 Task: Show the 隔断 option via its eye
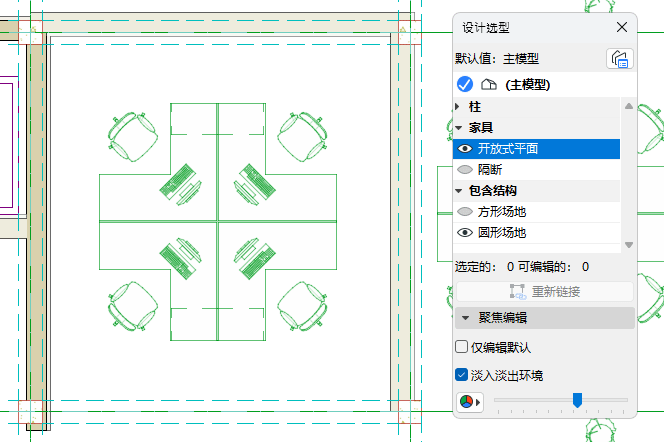(x=465, y=170)
